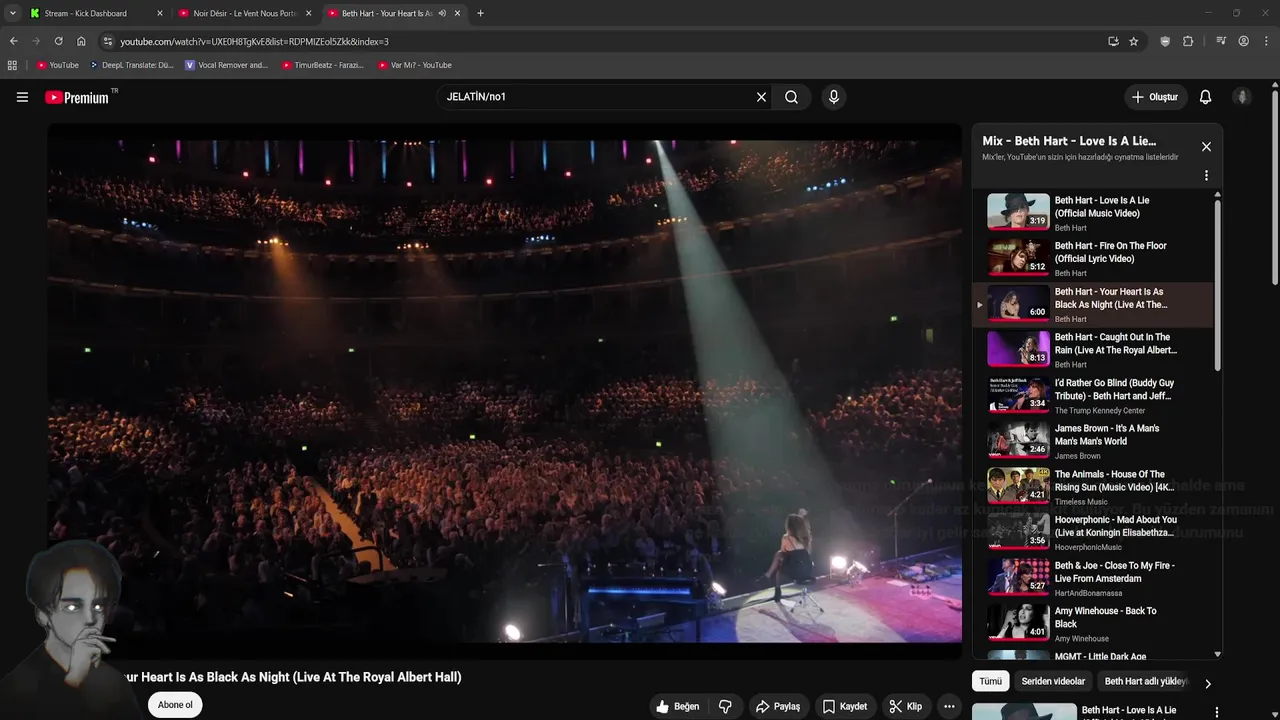Save video with Kaydet
The width and height of the screenshot is (1280, 720).
pyautogui.click(x=845, y=706)
